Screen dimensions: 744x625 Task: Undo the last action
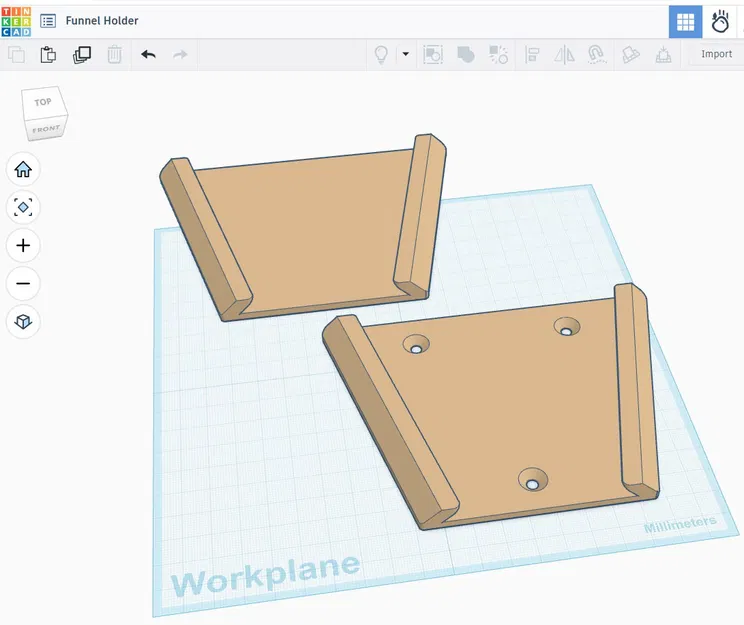(149, 55)
